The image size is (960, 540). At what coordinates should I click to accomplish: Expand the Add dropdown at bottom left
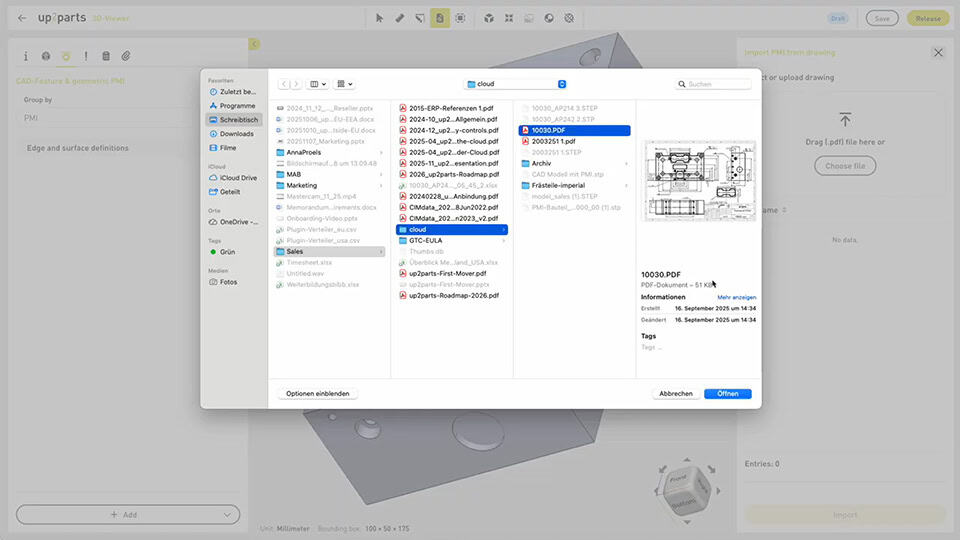227,515
